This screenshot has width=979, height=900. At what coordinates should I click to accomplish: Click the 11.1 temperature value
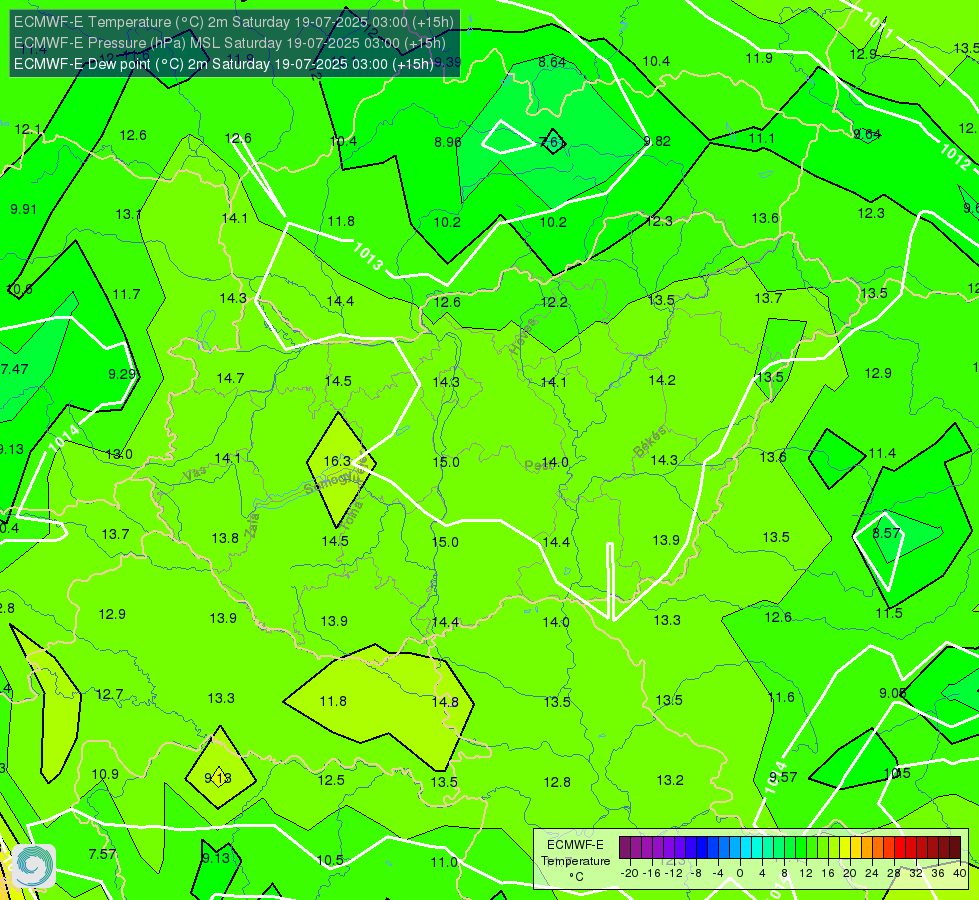click(x=762, y=138)
